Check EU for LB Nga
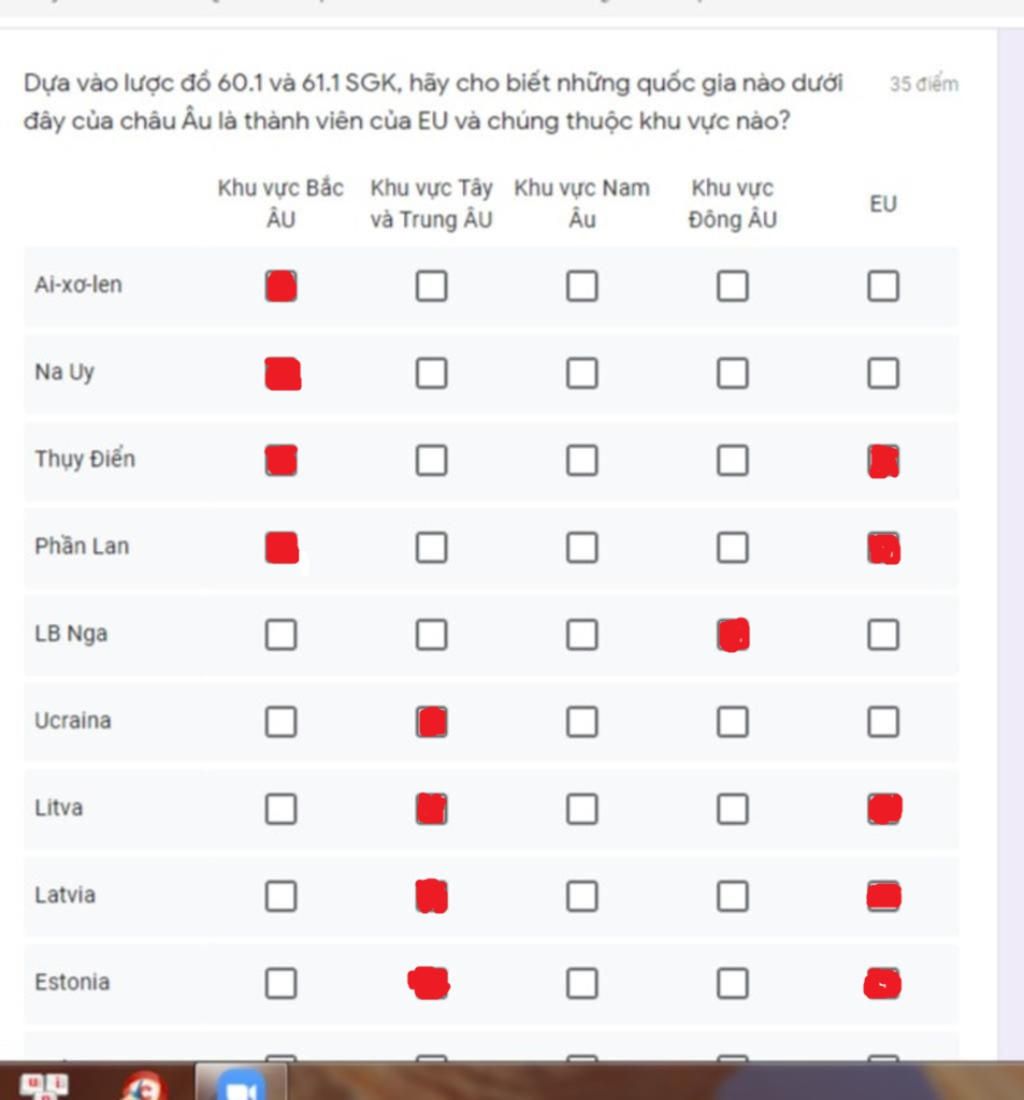 tap(883, 635)
